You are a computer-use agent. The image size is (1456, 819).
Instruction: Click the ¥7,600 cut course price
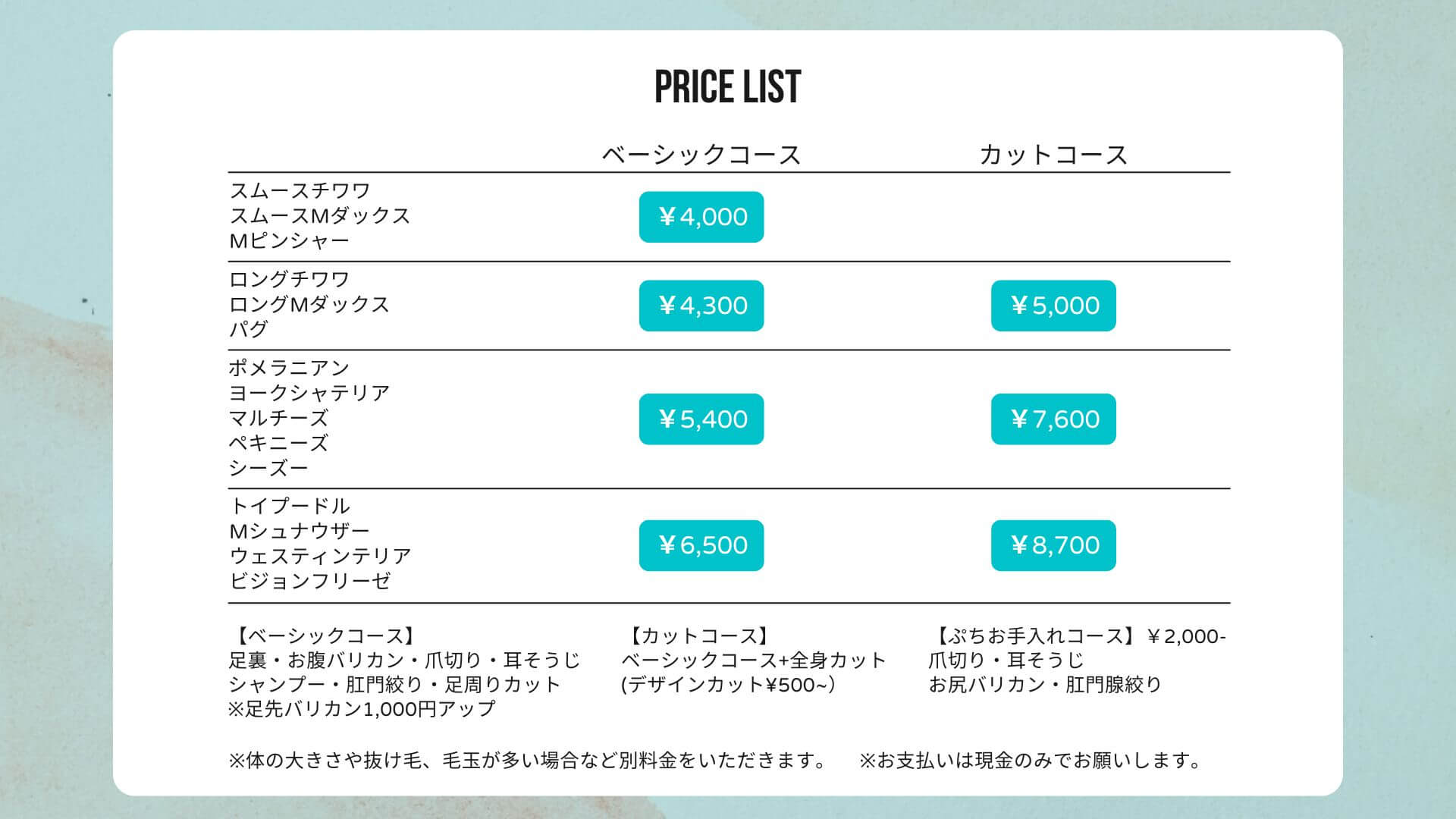click(x=1053, y=419)
